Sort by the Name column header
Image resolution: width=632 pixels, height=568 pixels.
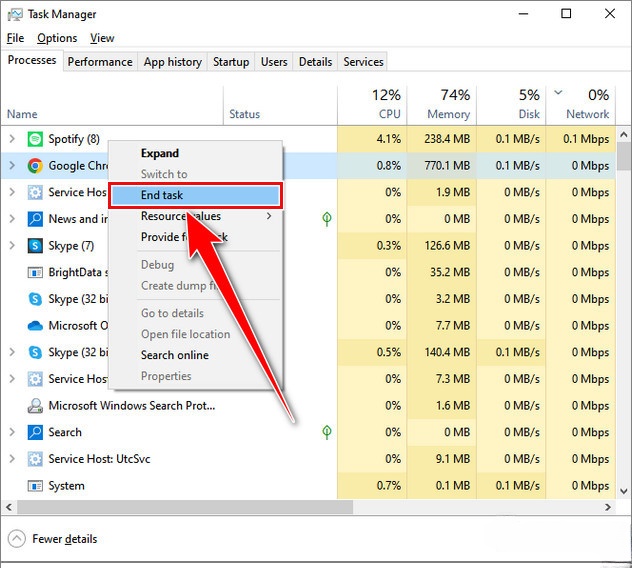112,105
